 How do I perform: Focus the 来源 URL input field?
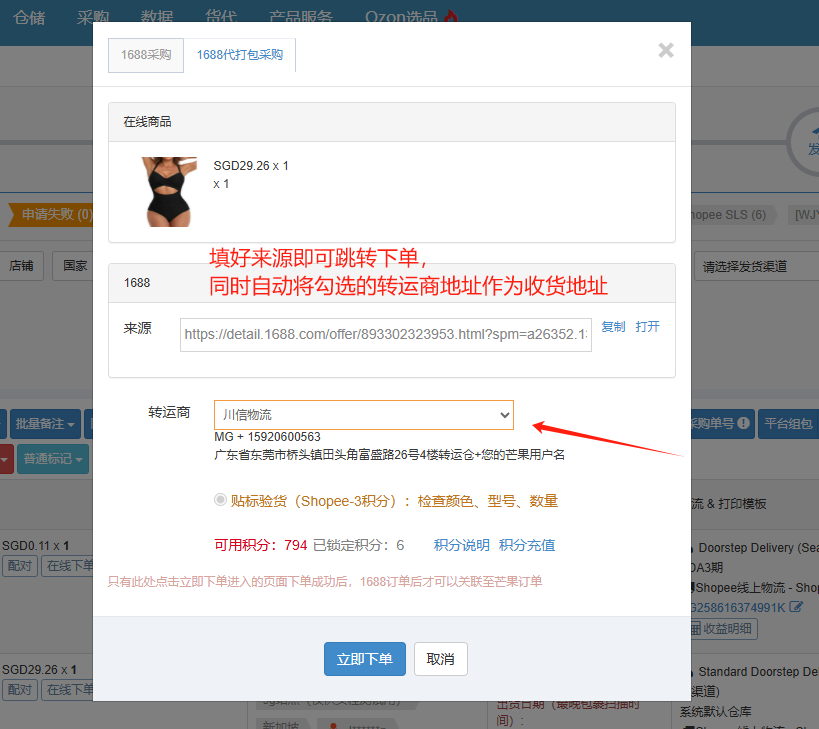point(385,335)
